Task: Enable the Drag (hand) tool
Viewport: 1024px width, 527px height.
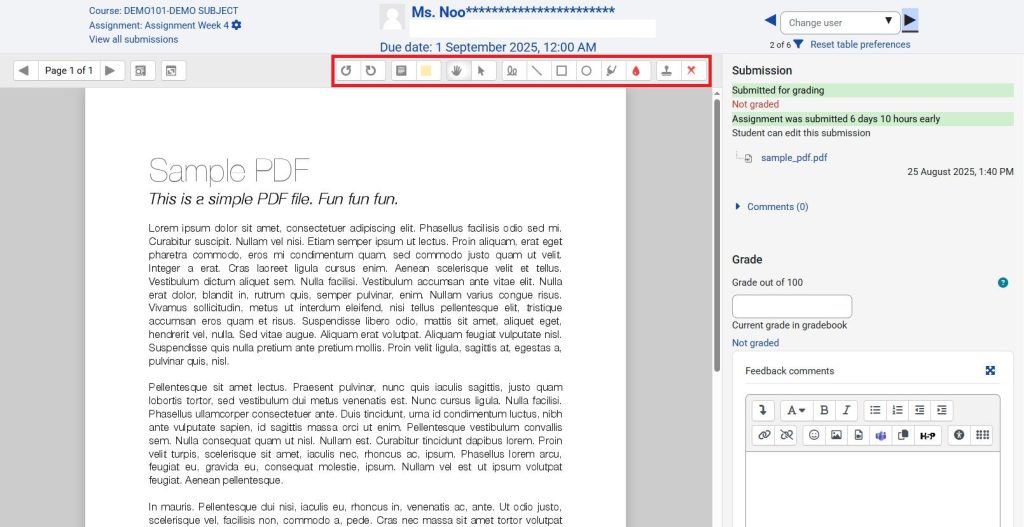Action: [x=457, y=71]
